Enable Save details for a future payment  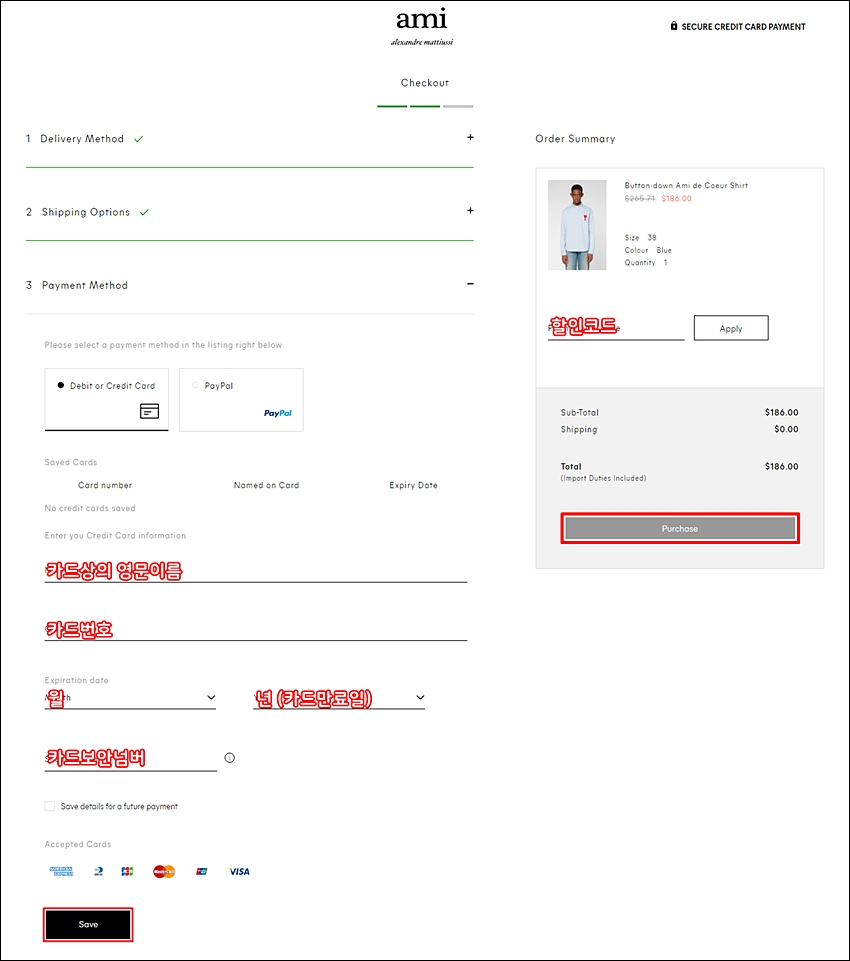[x=50, y=806]
